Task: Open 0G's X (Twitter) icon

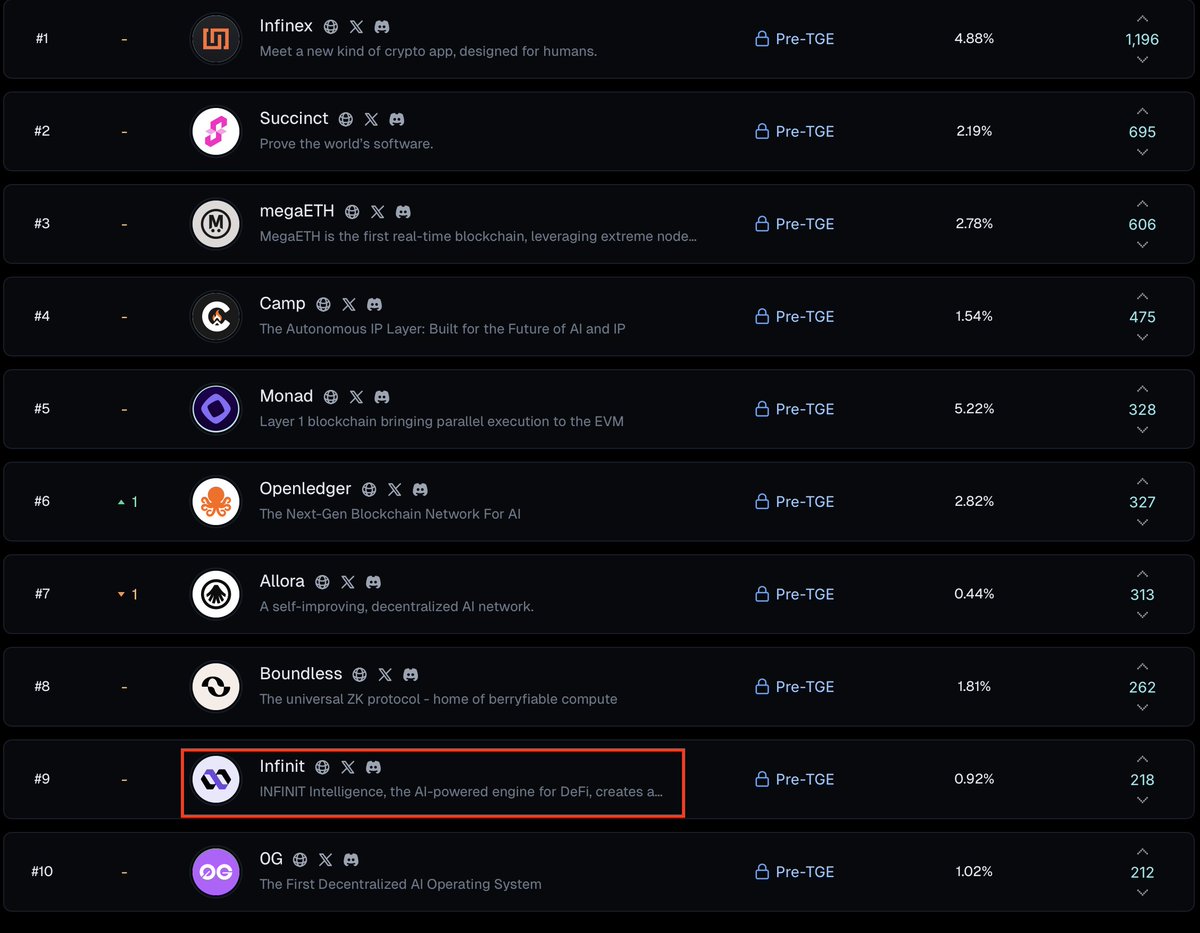Action: pyautogui.click(x=326, y=860)
